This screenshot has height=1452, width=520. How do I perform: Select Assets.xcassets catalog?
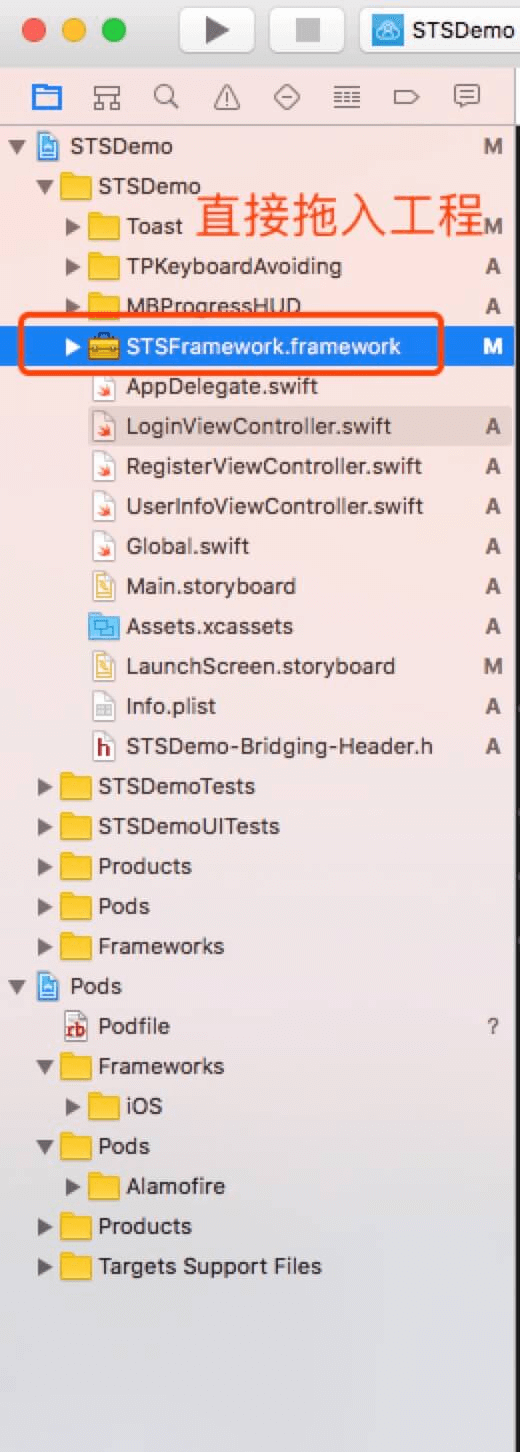coord(209,627)
